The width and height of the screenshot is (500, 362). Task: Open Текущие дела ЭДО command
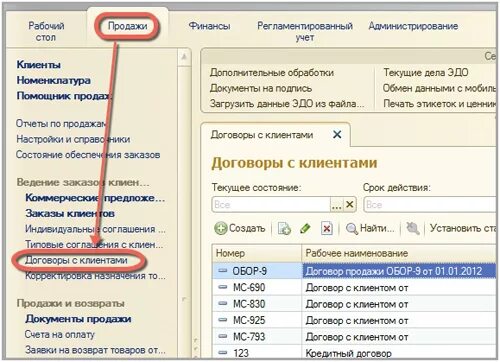pos(426,72)
